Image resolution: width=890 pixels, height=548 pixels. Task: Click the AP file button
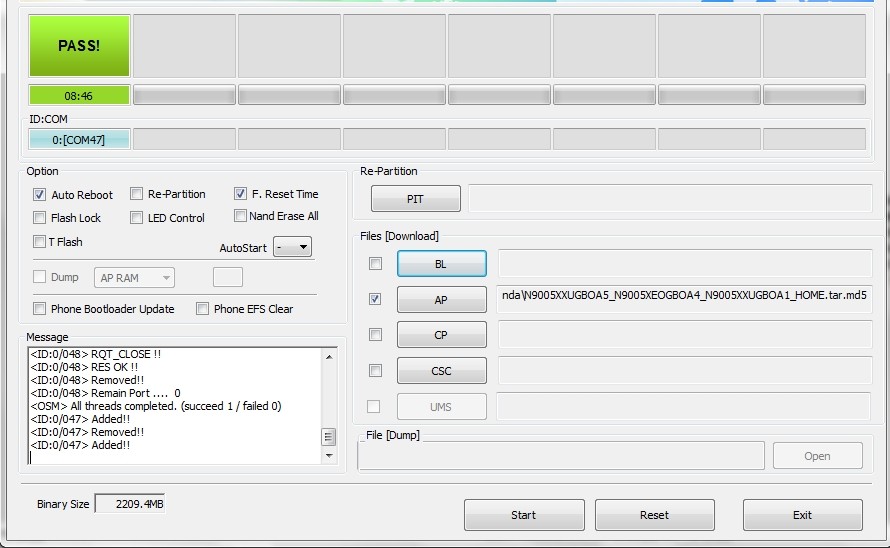(x=441, y=299)
